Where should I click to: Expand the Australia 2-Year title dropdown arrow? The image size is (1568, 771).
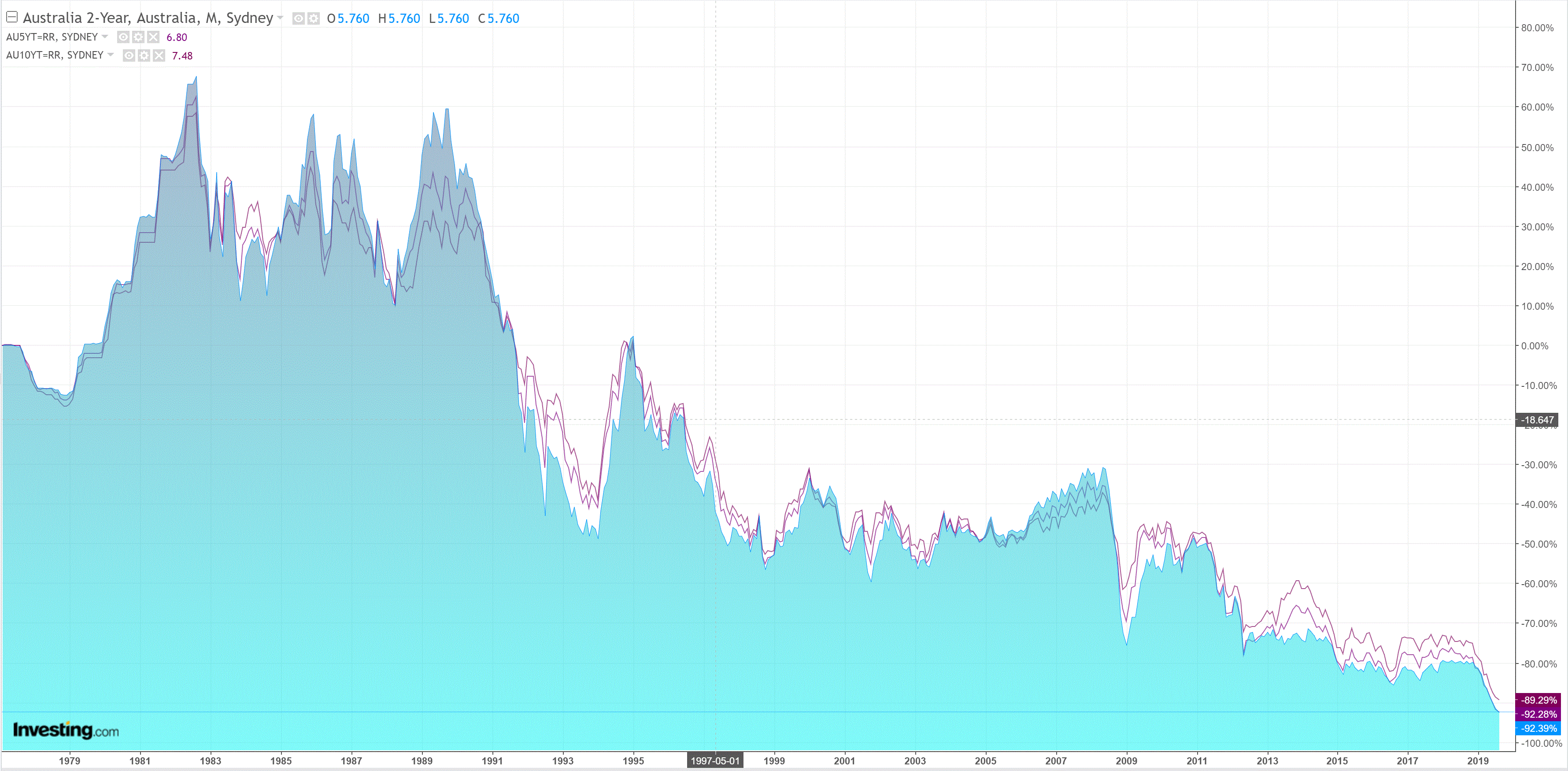pos(280,18)
